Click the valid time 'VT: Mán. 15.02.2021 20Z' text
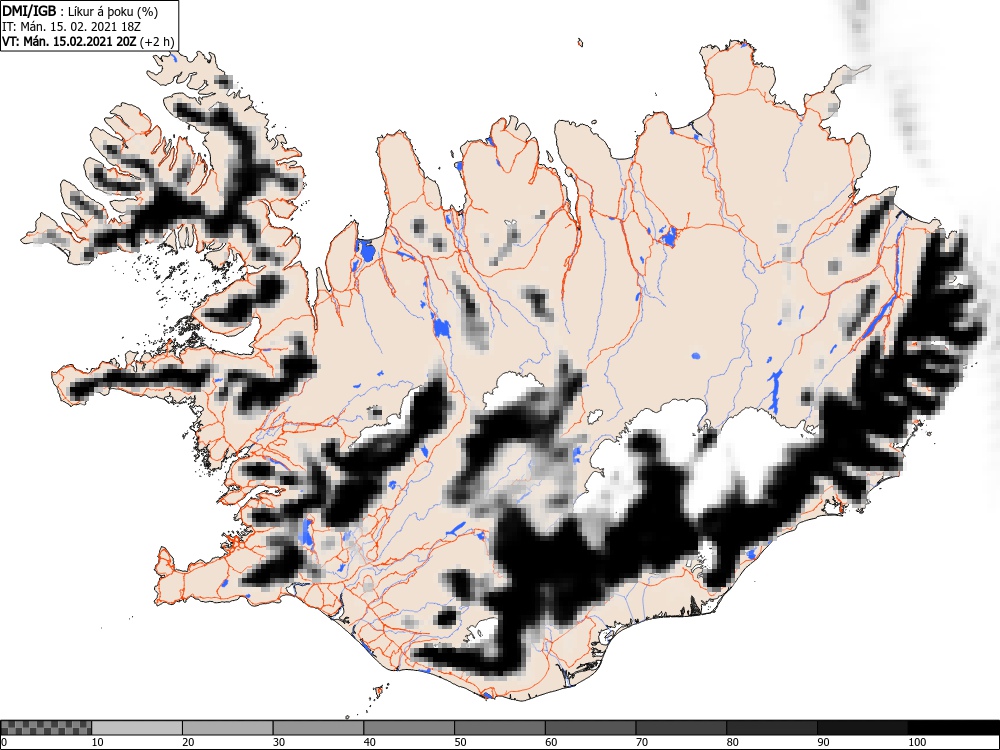This screenshot has height=750, width=1000. (x=69, y=42)
